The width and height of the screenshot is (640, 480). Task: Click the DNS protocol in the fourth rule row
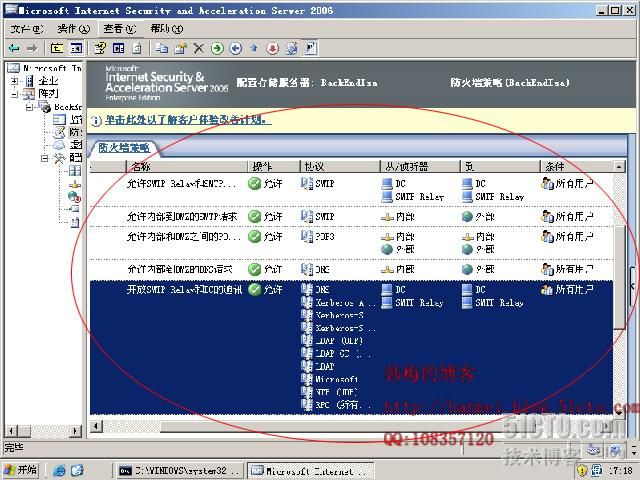(322, 269)
